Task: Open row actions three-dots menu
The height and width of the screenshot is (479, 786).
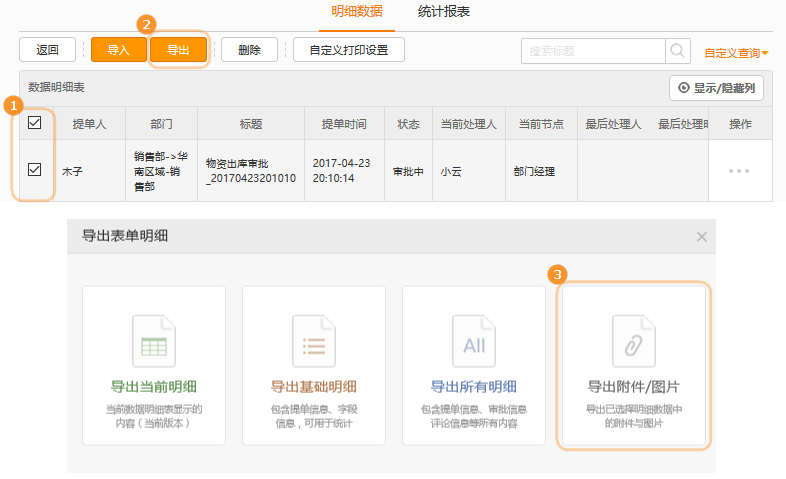Action: [739, 171]
